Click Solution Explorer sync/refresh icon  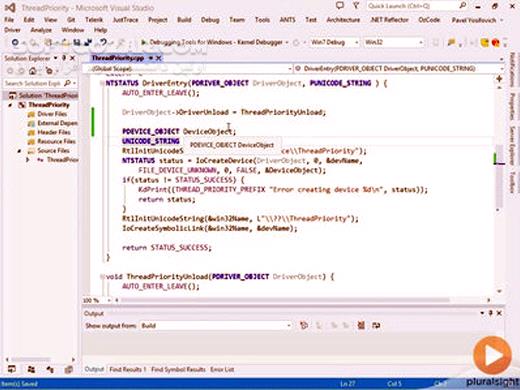pos(49,71)
